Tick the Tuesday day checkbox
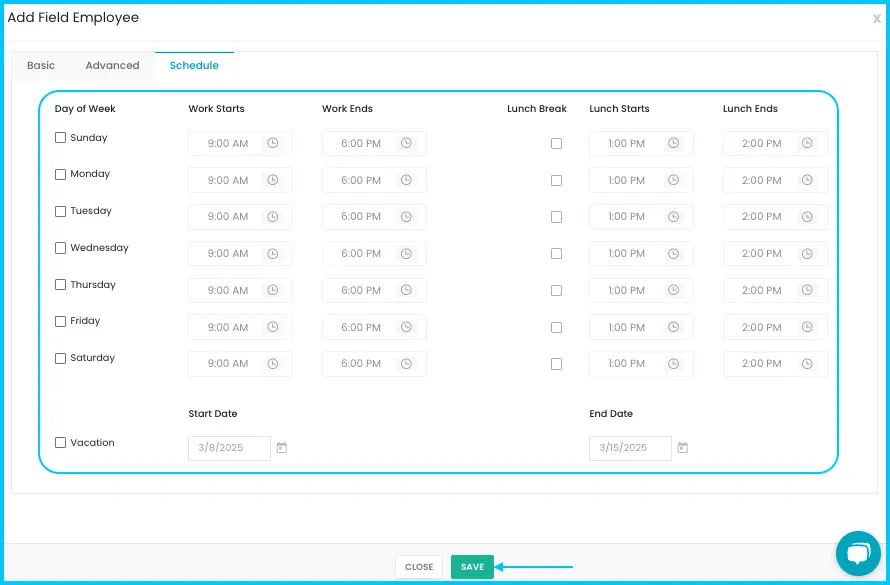Viewport: 890px width, 585px height. tap(60, 211)
